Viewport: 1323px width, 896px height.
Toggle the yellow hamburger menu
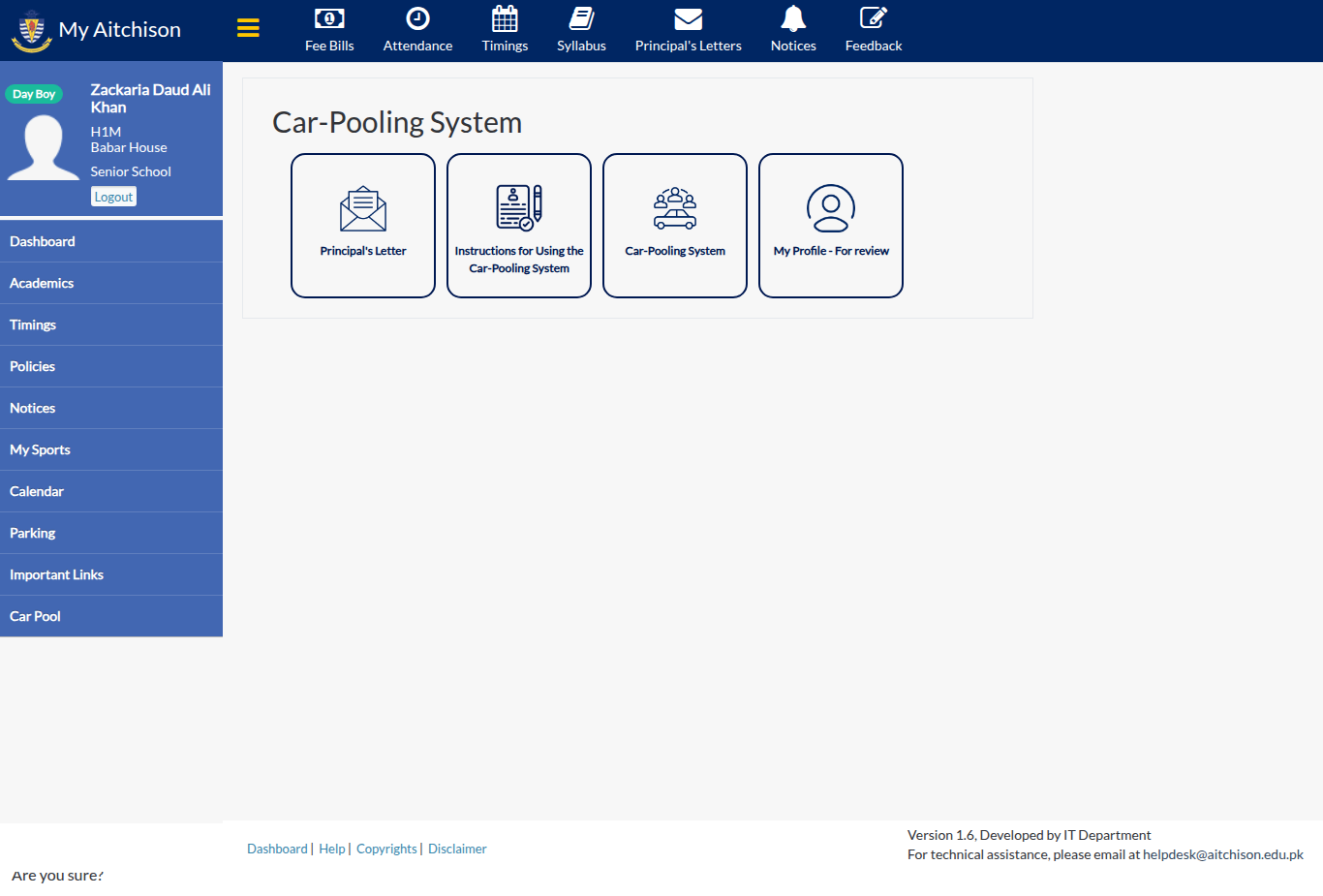[248, 28]
